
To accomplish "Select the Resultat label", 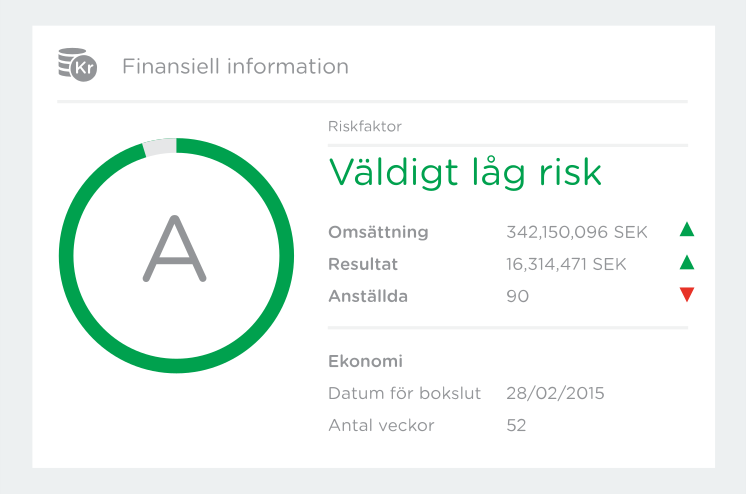I will tap(364, 264).
